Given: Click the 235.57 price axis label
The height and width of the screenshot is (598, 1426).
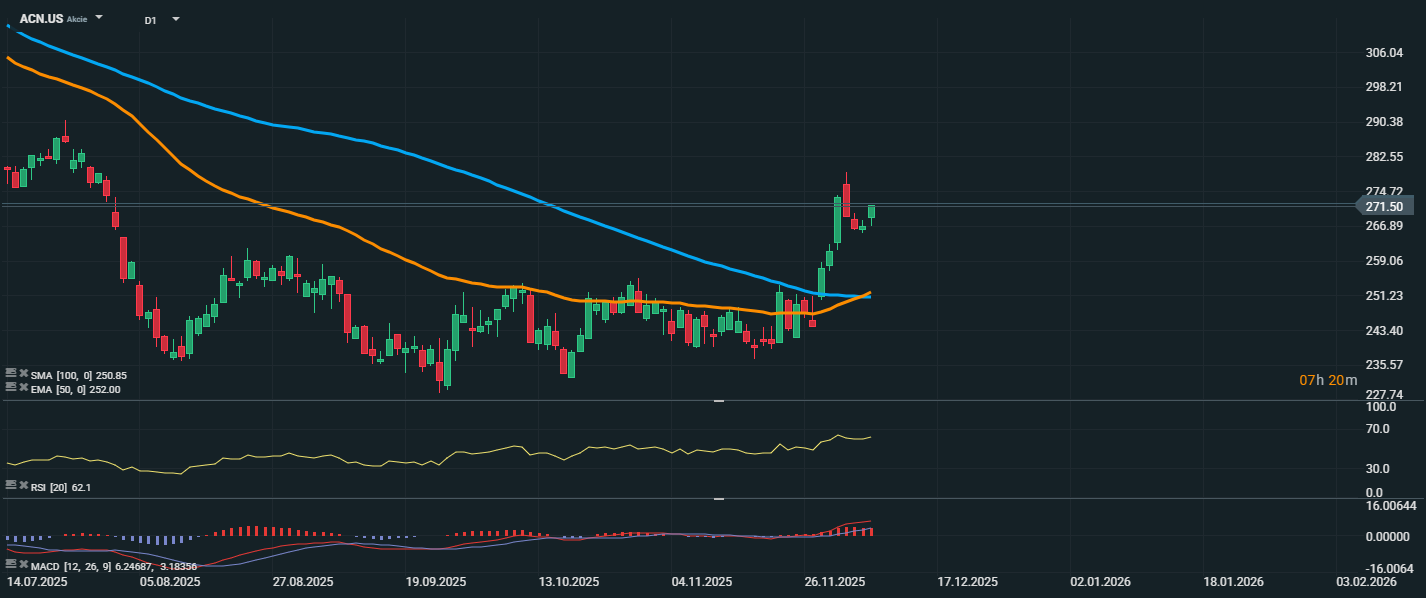Looking at the screenshot, I should [x=1384, y=365].
